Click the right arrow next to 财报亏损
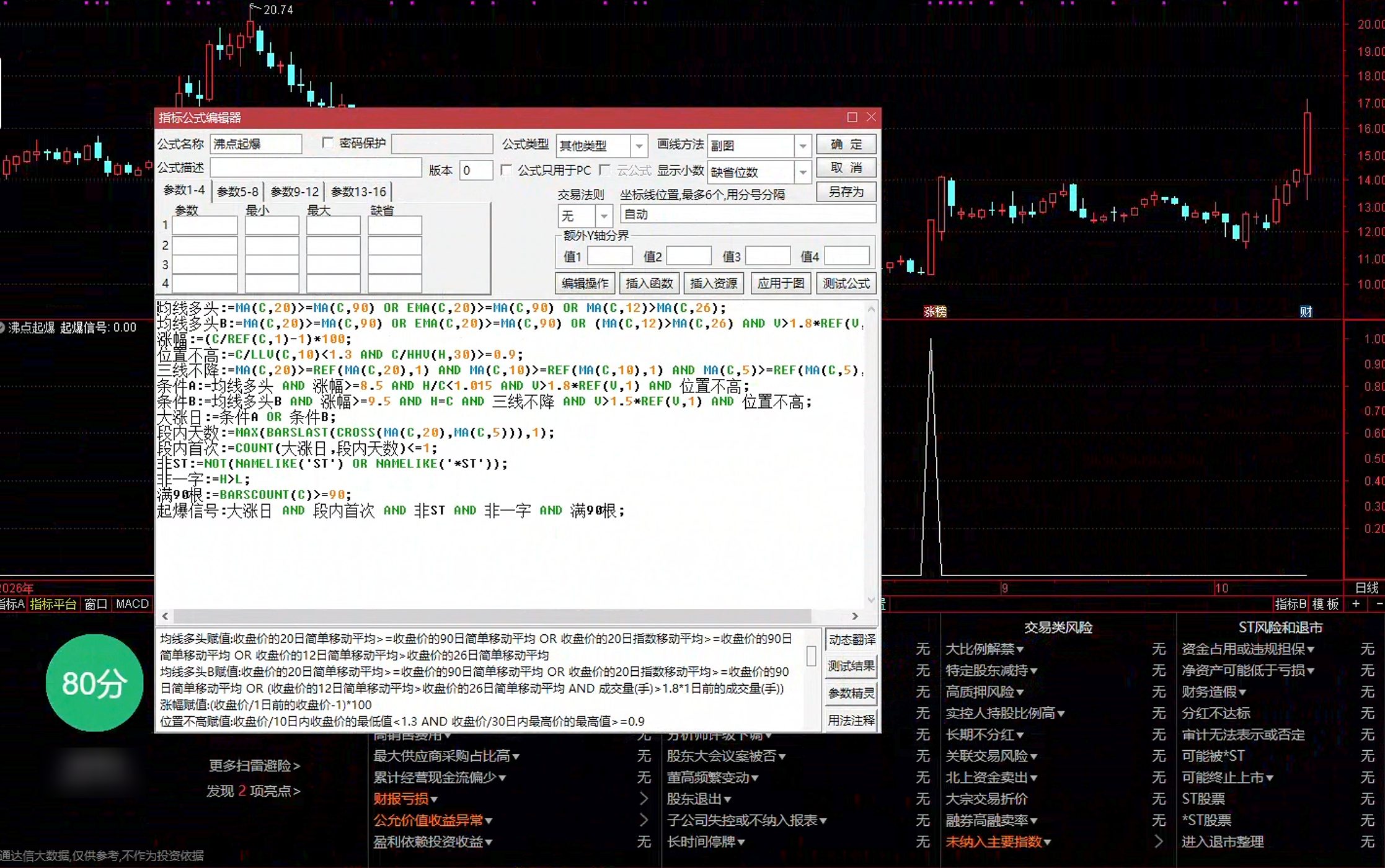This screenshot has width=1385, height=868. [644, 799]
